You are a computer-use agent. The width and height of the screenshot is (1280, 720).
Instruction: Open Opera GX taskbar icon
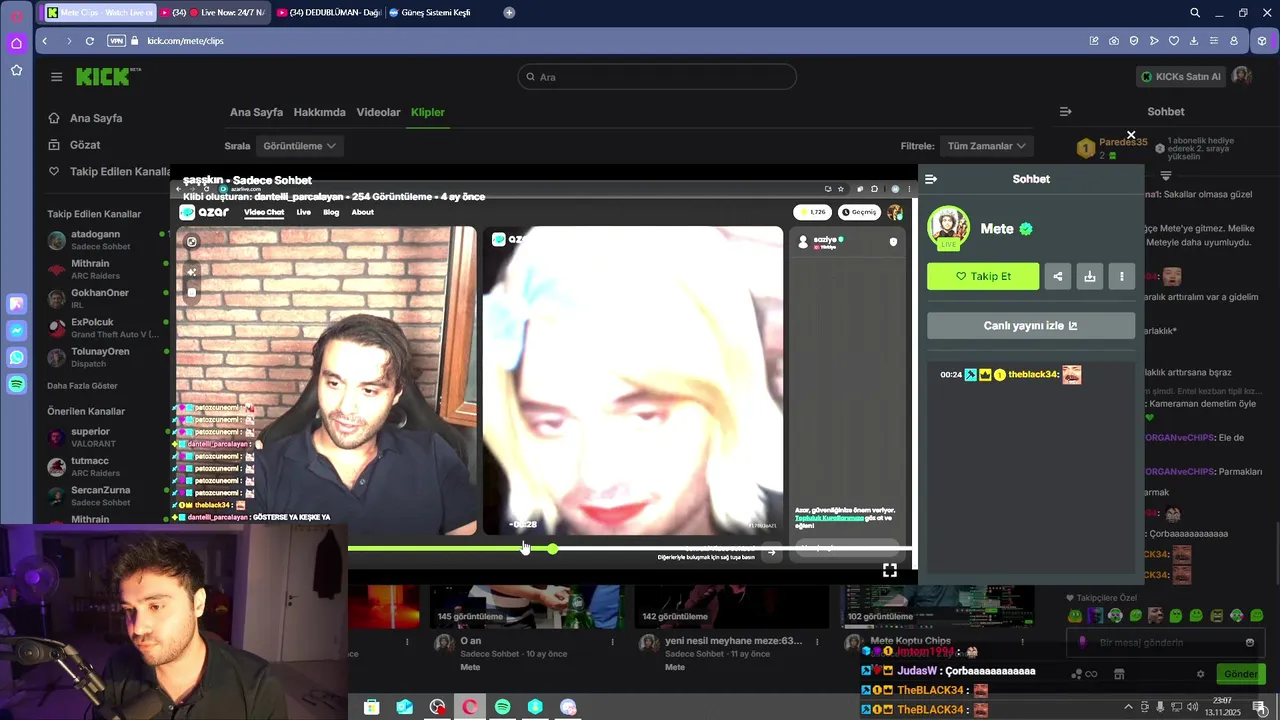[x=470, y=707]
